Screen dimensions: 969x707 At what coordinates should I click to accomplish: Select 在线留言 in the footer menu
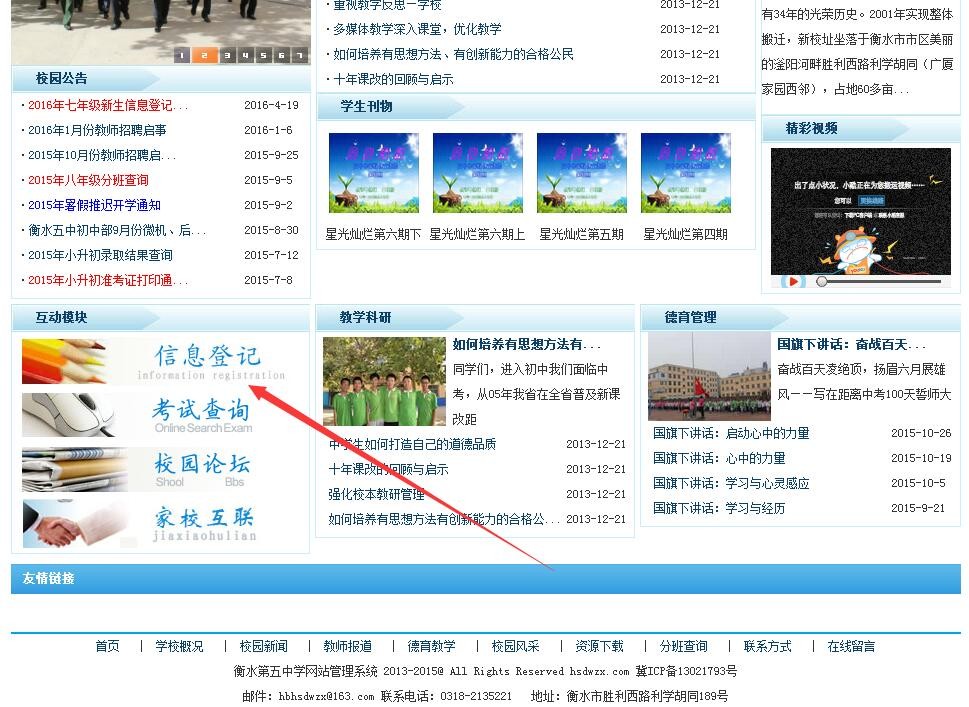pos(851,647)
